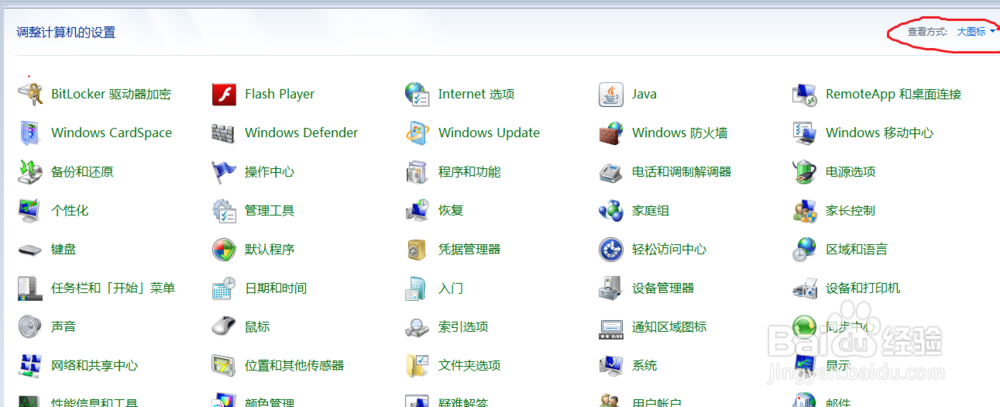Image resolution: width=1000 pixels, height=407 pixels.
Task: Click the 程序和功能 icon
Action: 418,172
